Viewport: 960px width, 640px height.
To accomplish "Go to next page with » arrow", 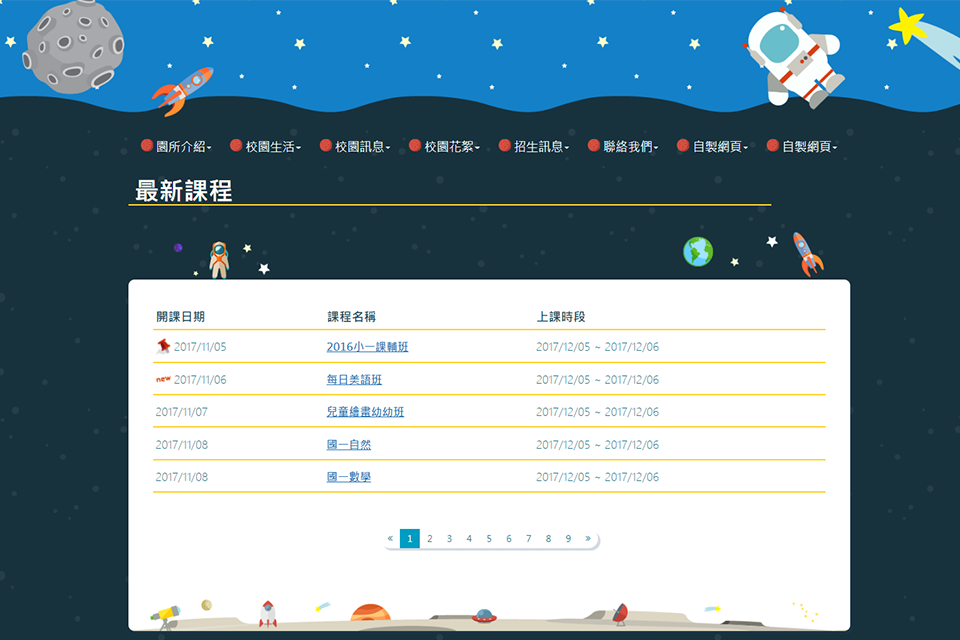I will click(x=588, y=538).
